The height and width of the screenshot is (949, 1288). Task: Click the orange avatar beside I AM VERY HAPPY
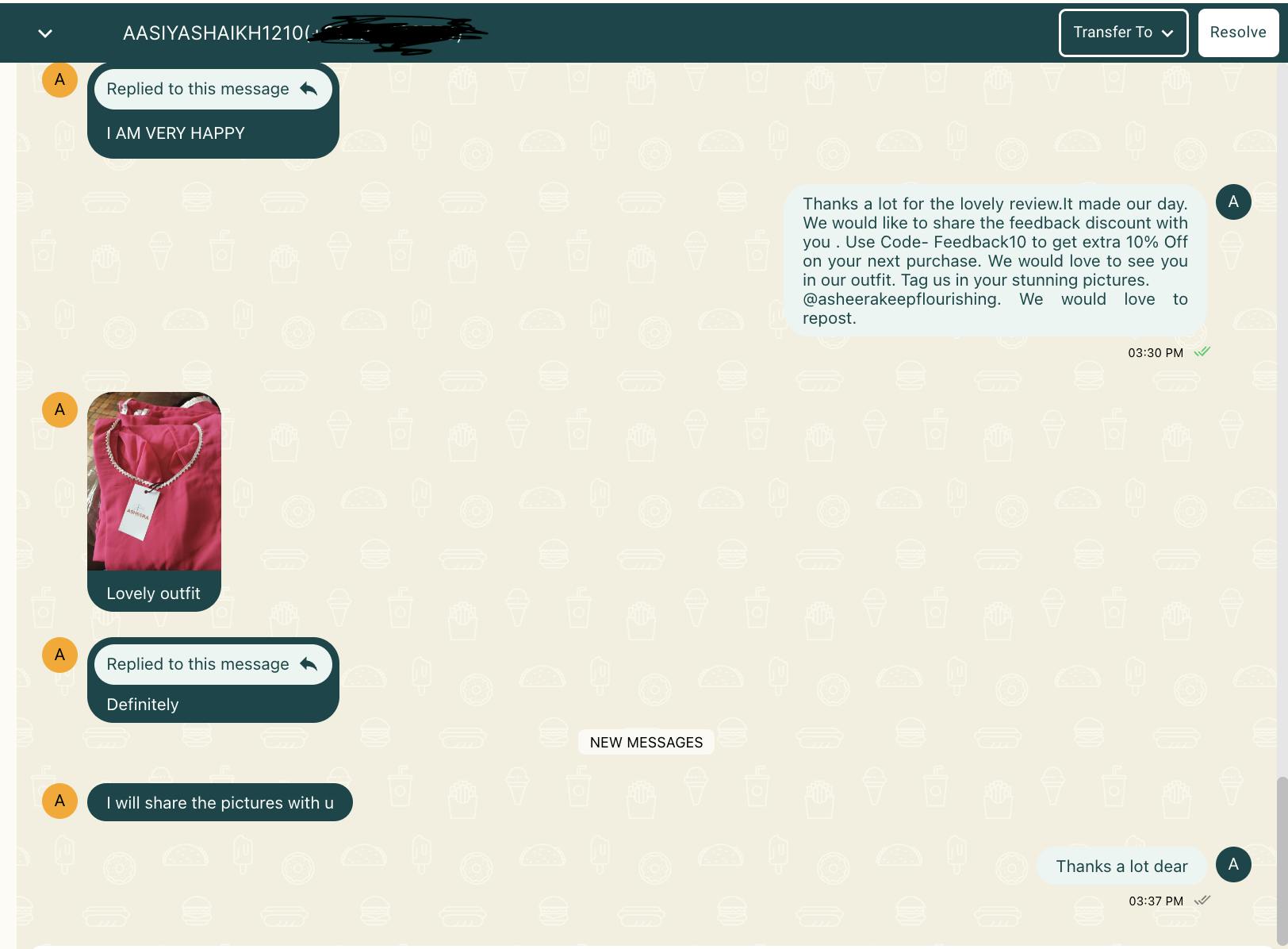(59, 80)
